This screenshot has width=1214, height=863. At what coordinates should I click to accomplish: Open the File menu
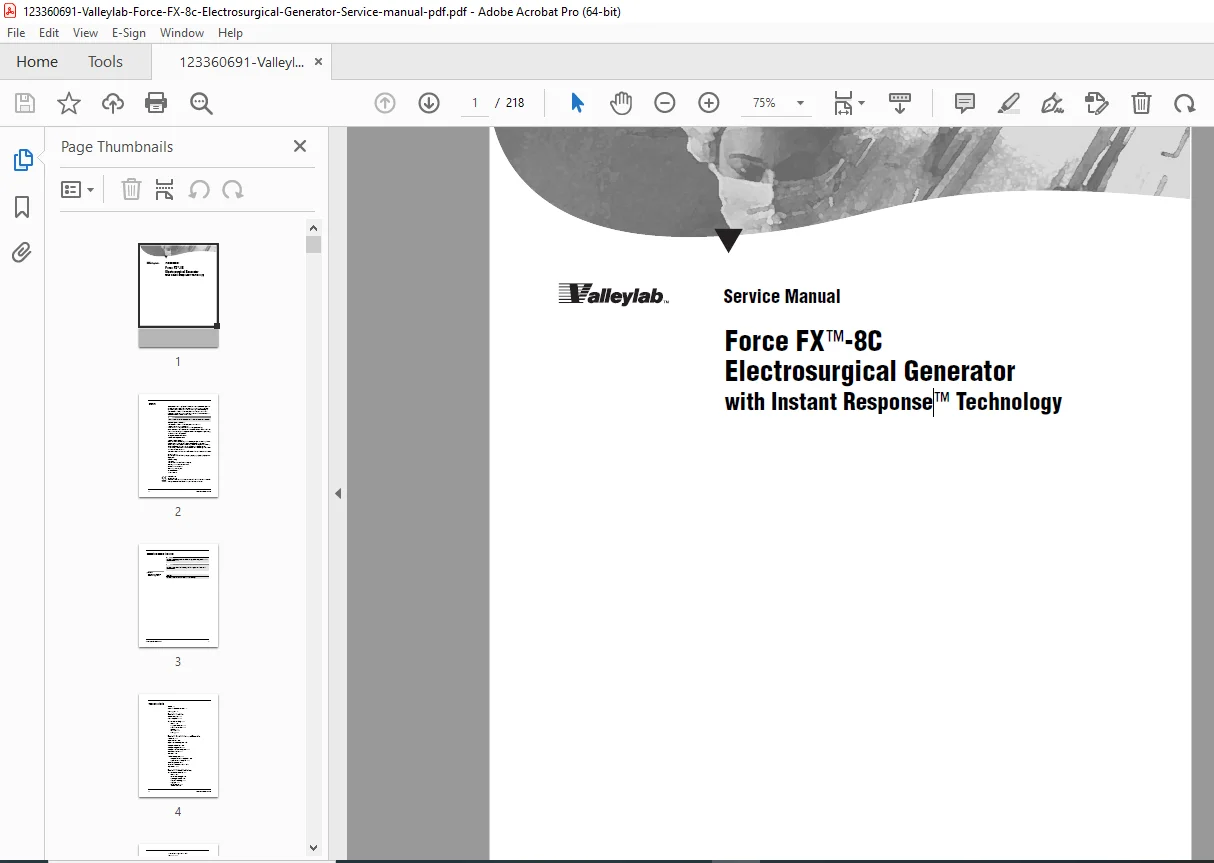pos(16,33)
